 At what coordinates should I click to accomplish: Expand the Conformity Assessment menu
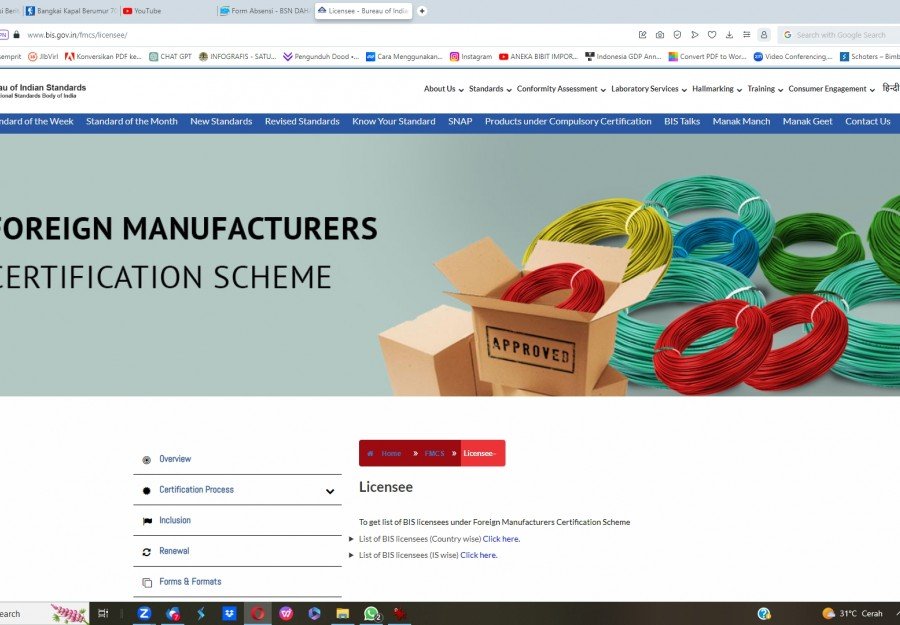(561, 89)
